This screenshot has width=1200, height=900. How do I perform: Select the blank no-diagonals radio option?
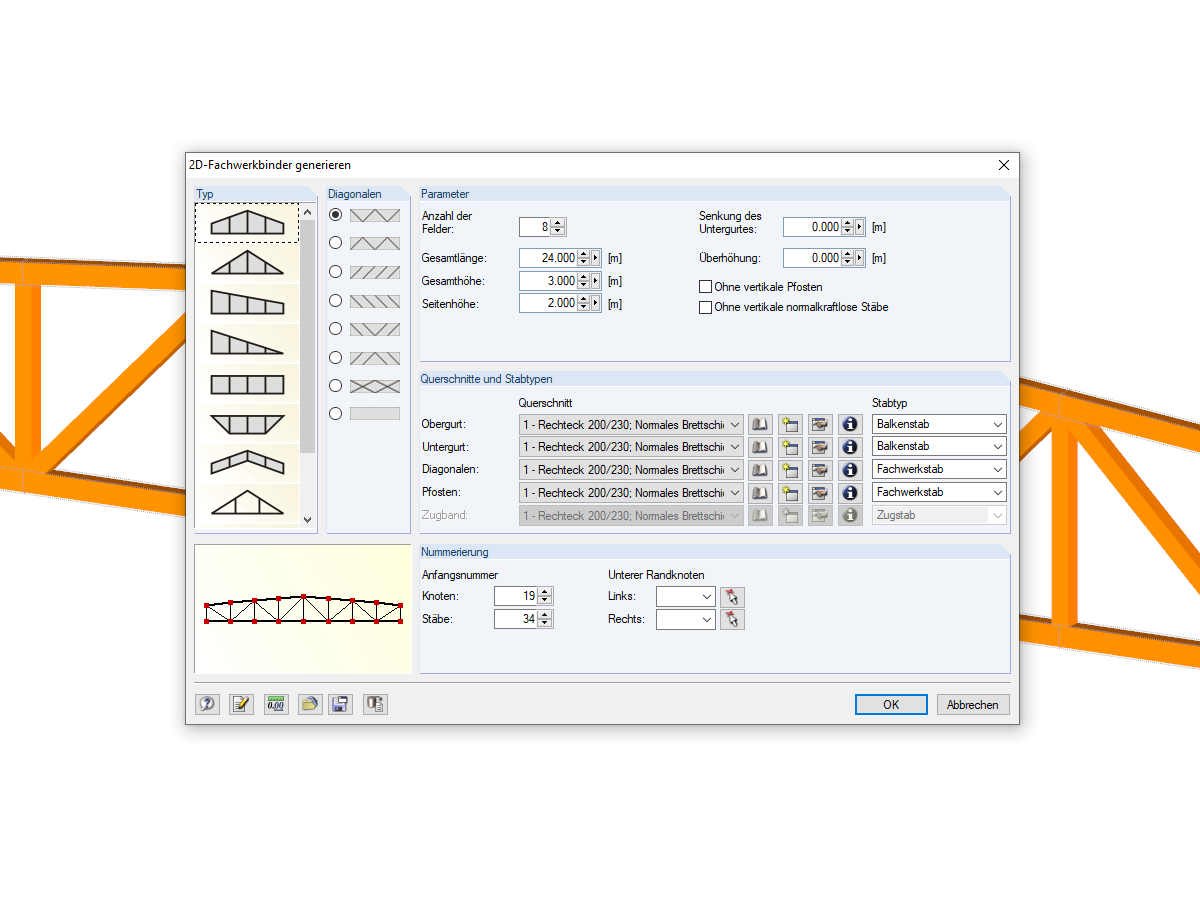tap(336, 414)
